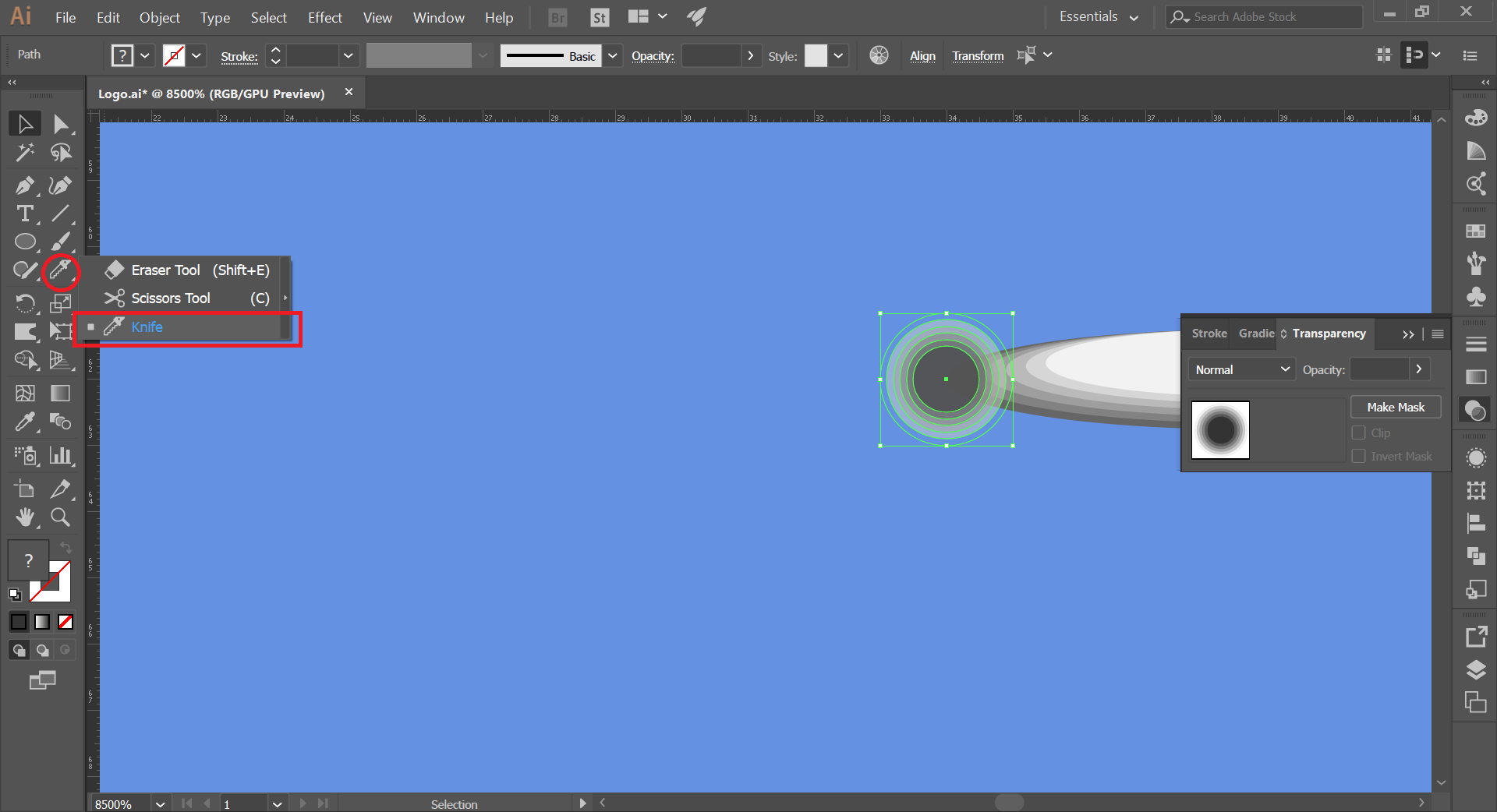Activate Draw Normal mode
1497x812 pixels.
[x=19, y=650]
